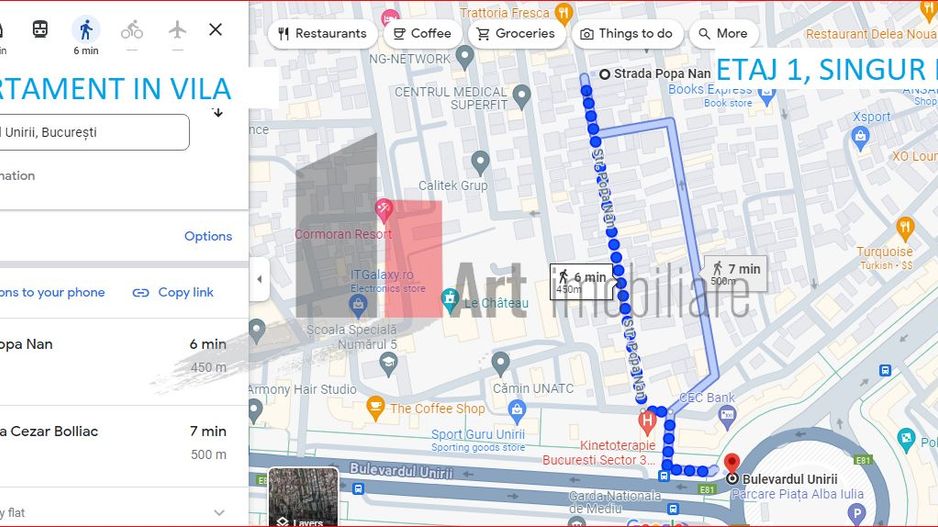Click the Armony Hair Studio pin
The height and width of the screenshot is (527, 938).
pyautogui.click(x=255, y=411)
